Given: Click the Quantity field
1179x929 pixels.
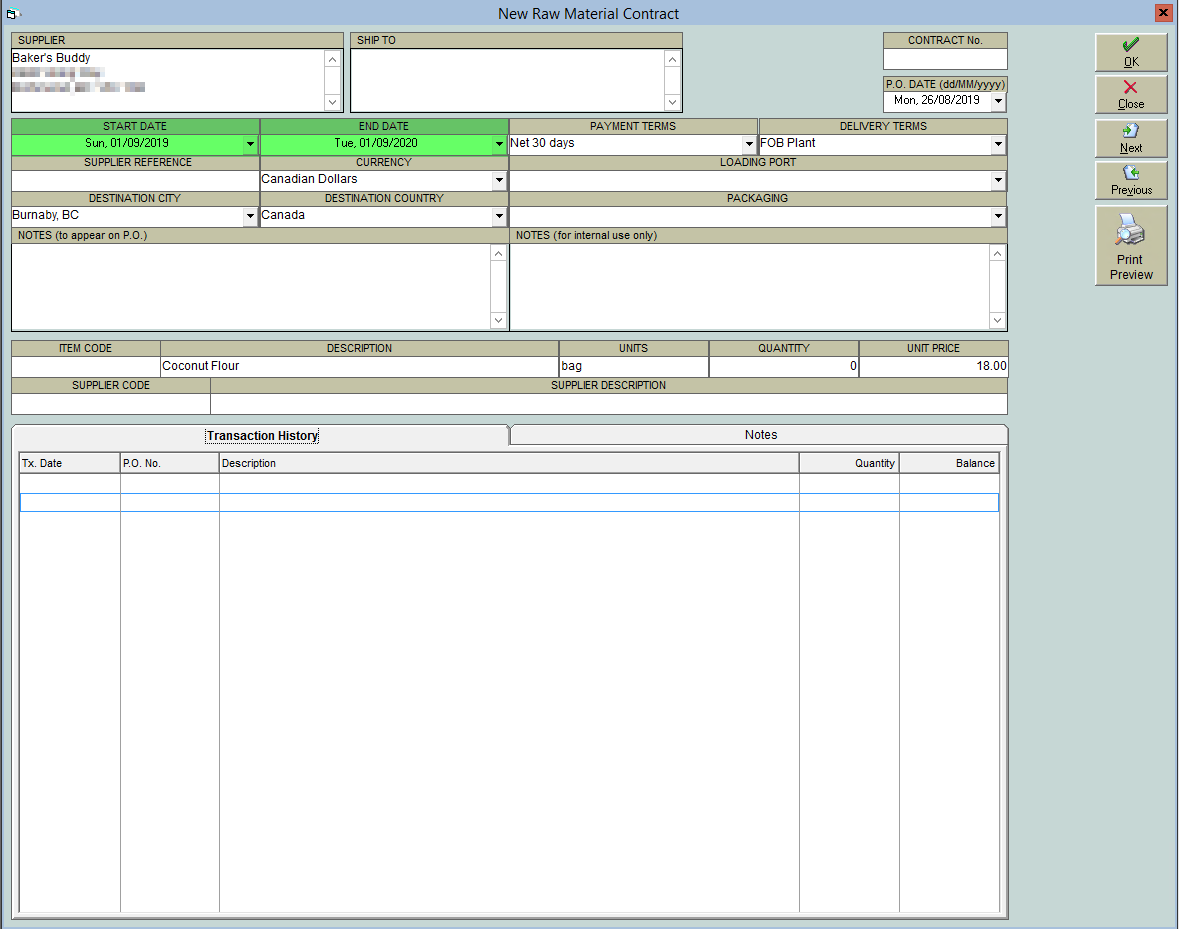Looking at the screenshot, I should [783, 367].
